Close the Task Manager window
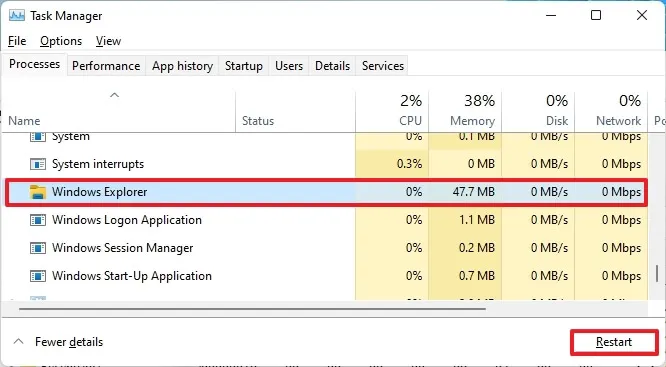The height and width of the screenshot is (367, 666). click(642, 16)
